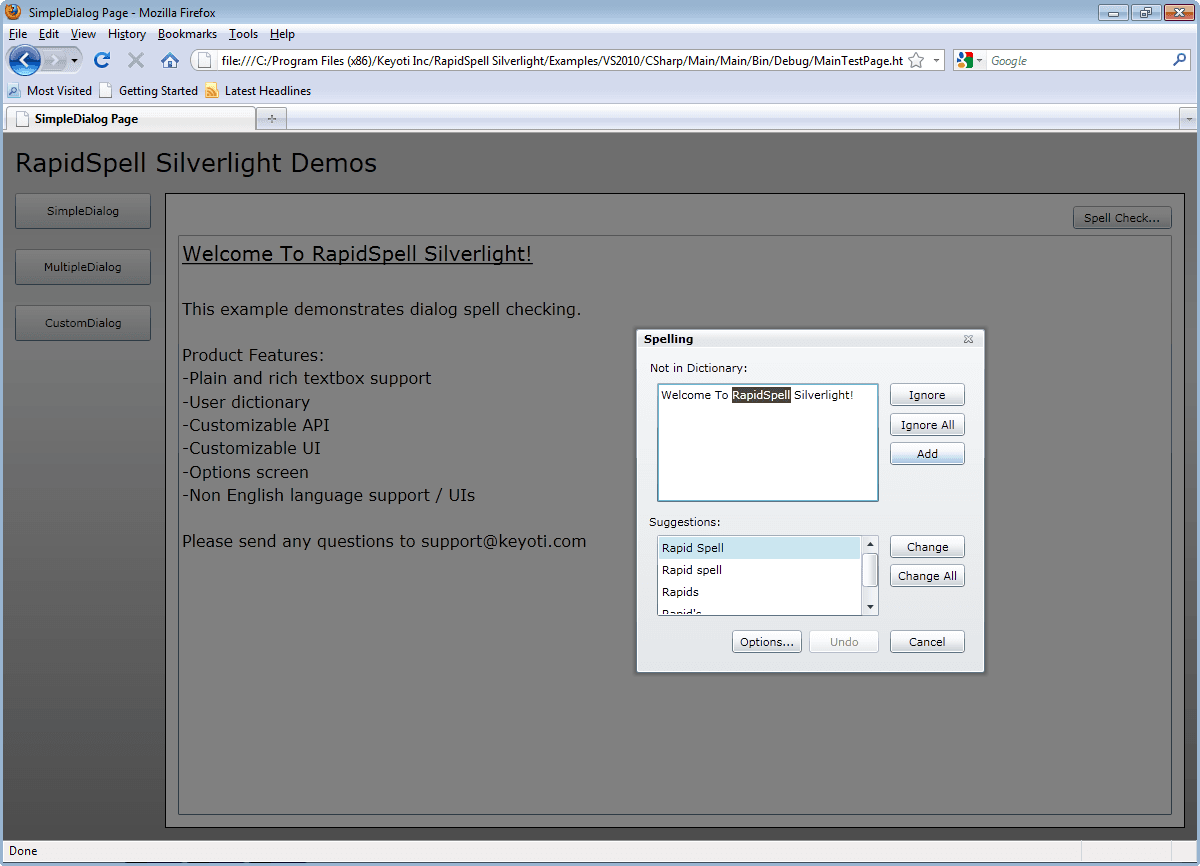Click the 'Welcome To RapidSpell Silverlight!' heading
This screenshot has width=1200, height=866.
click(357, 254)
